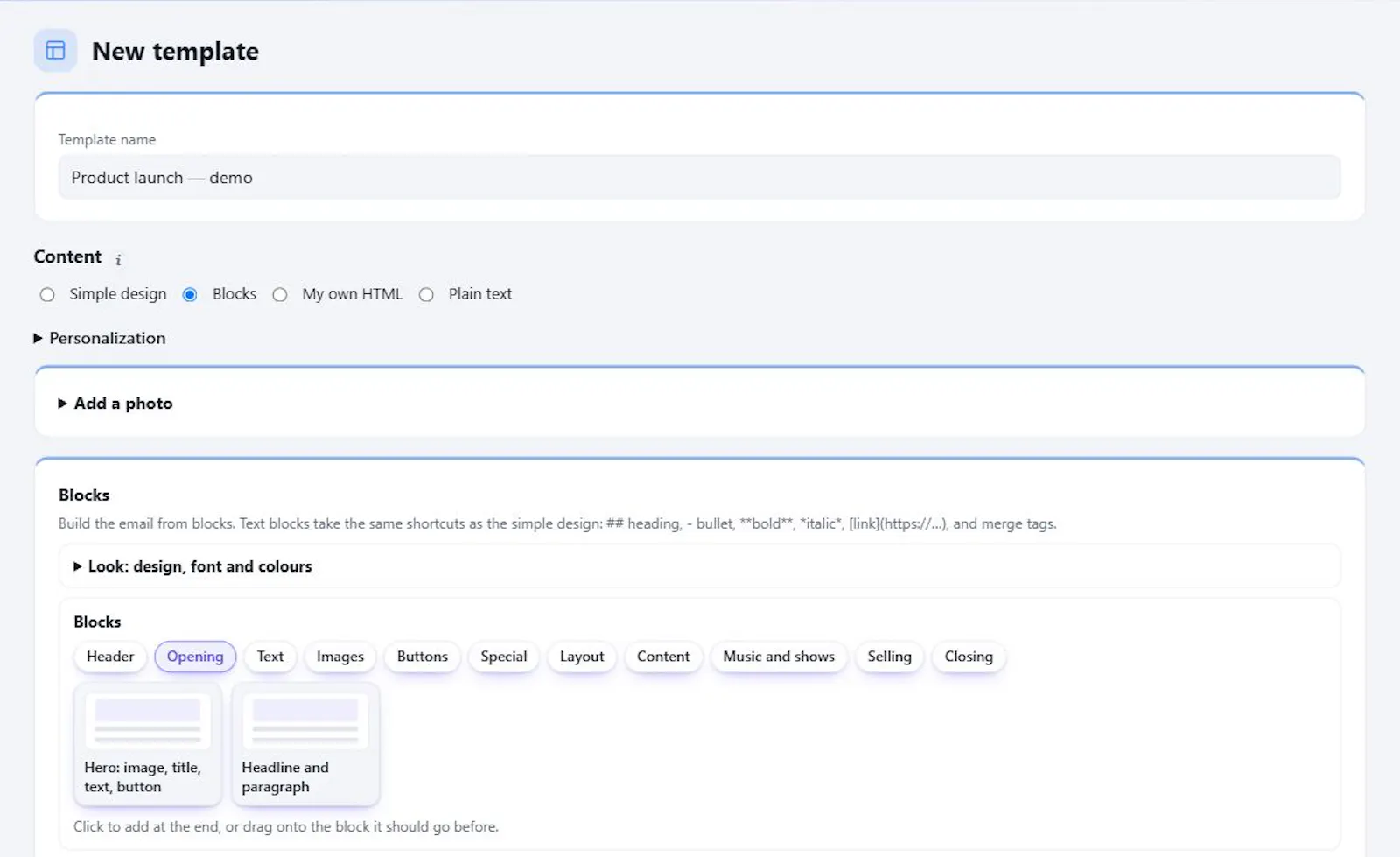The height and width of the screenshot is (857, 1400).
Task: Click the 'Click to add at the end' hint
Action: click(x=286, y=826)
